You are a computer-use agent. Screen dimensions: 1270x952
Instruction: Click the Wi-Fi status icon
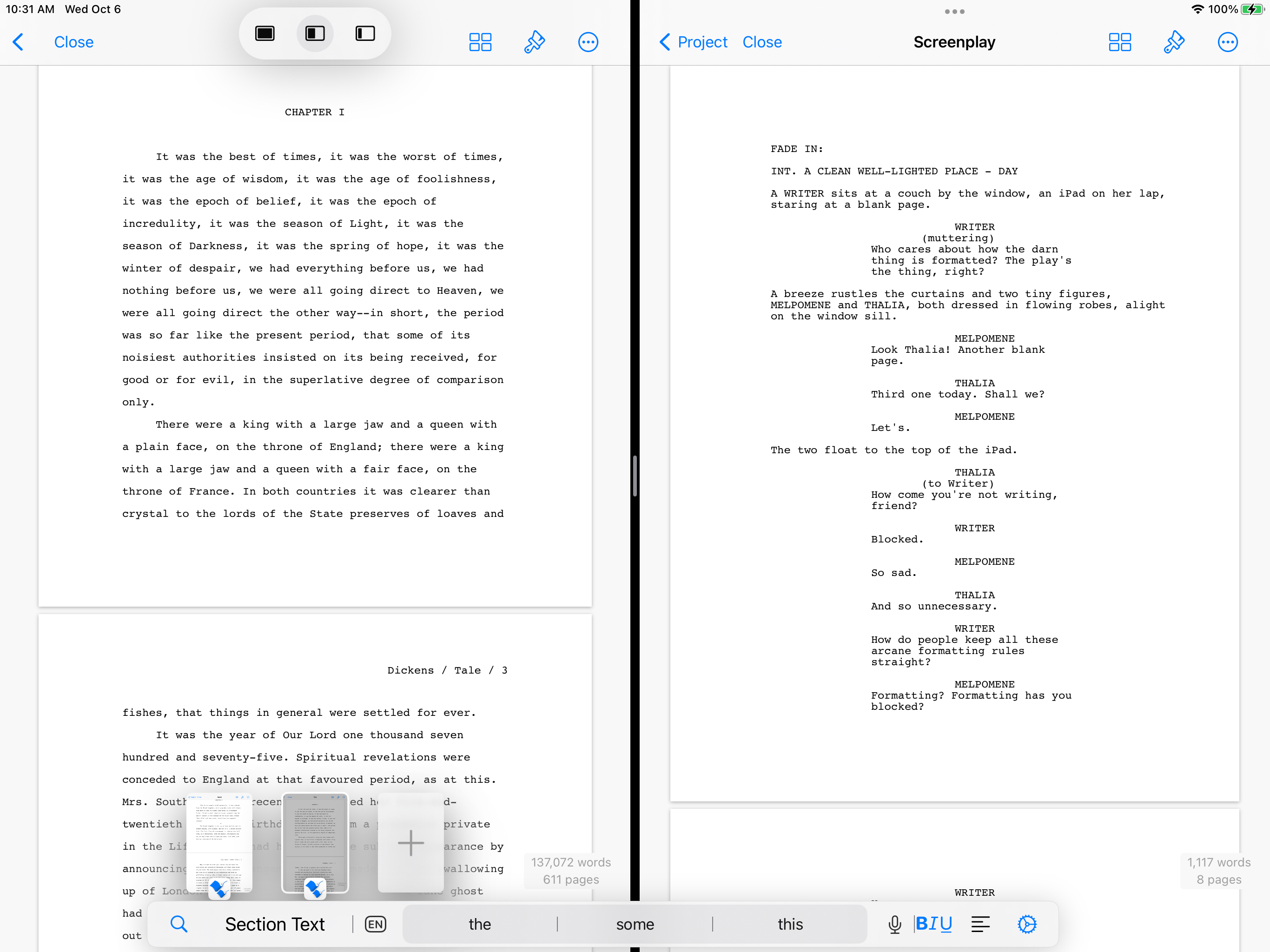click(1197, 9)
